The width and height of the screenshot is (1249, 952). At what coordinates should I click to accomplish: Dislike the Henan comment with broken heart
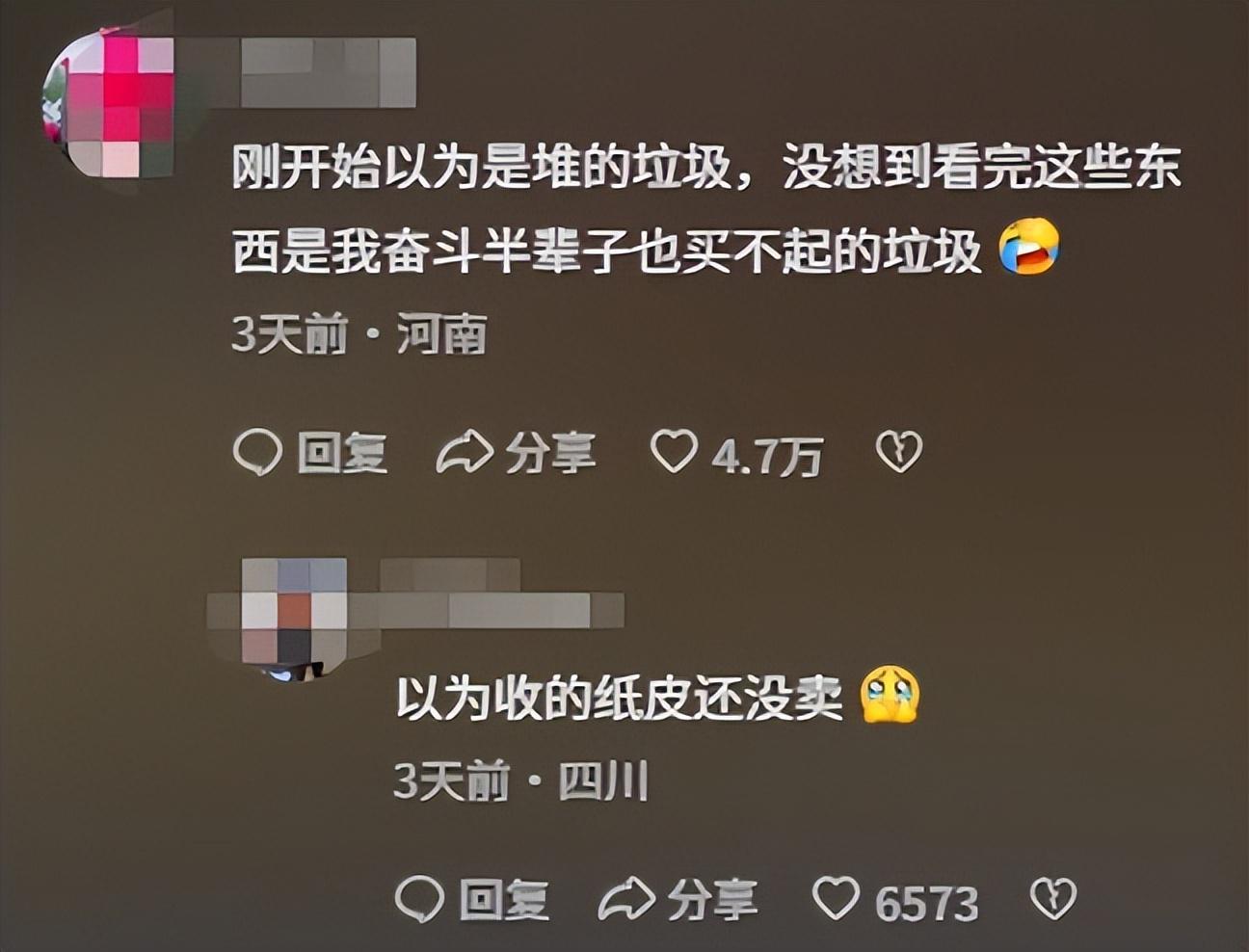(898, 452)
